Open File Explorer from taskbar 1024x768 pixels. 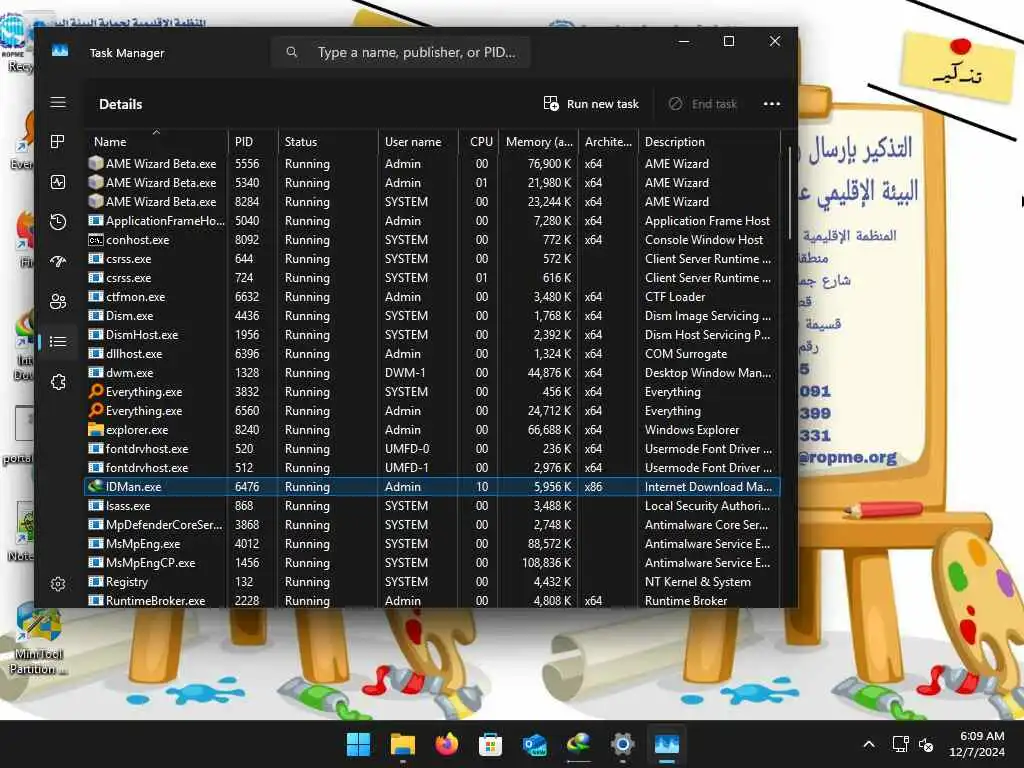point(402,744)
